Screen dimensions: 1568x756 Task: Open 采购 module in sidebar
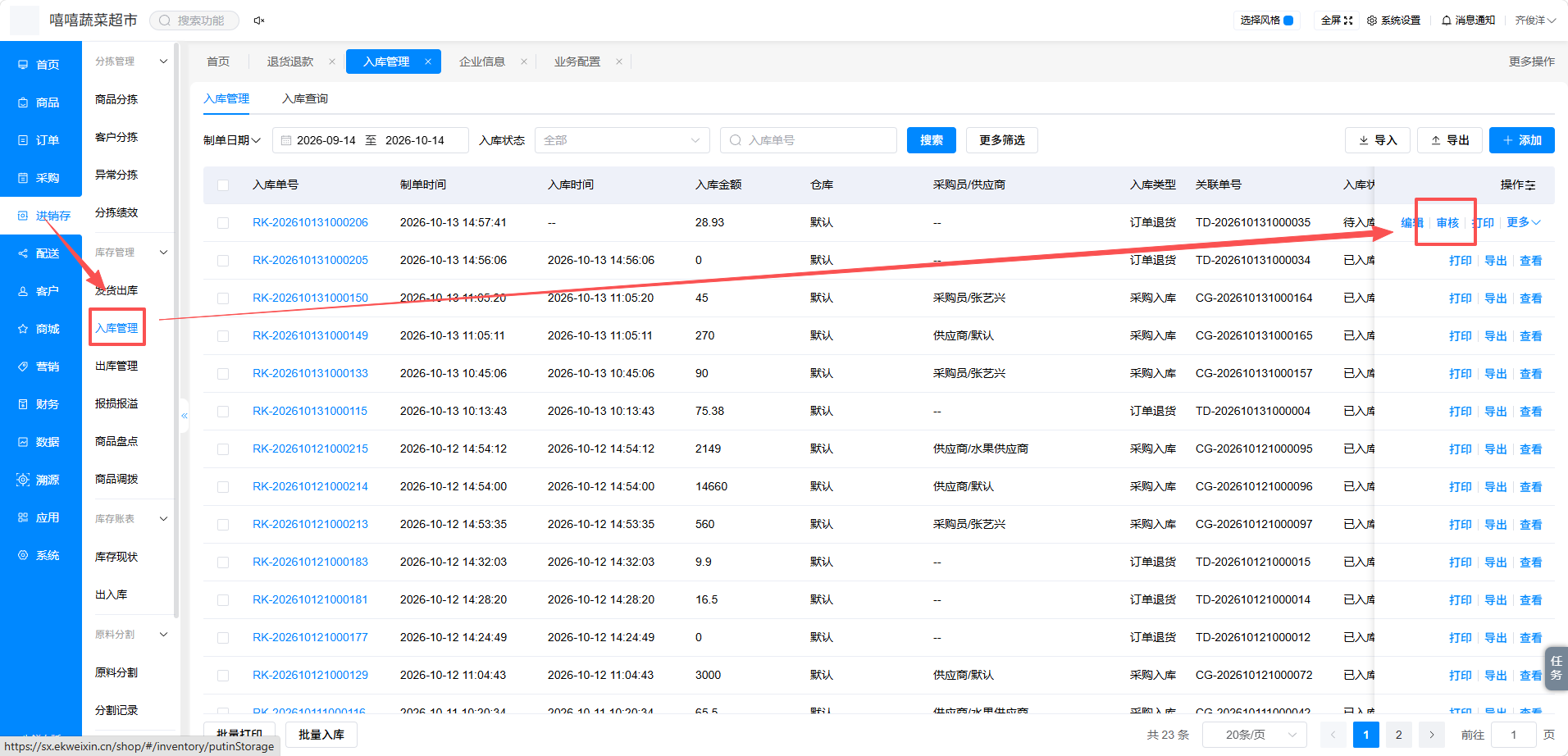pos(39,178)
